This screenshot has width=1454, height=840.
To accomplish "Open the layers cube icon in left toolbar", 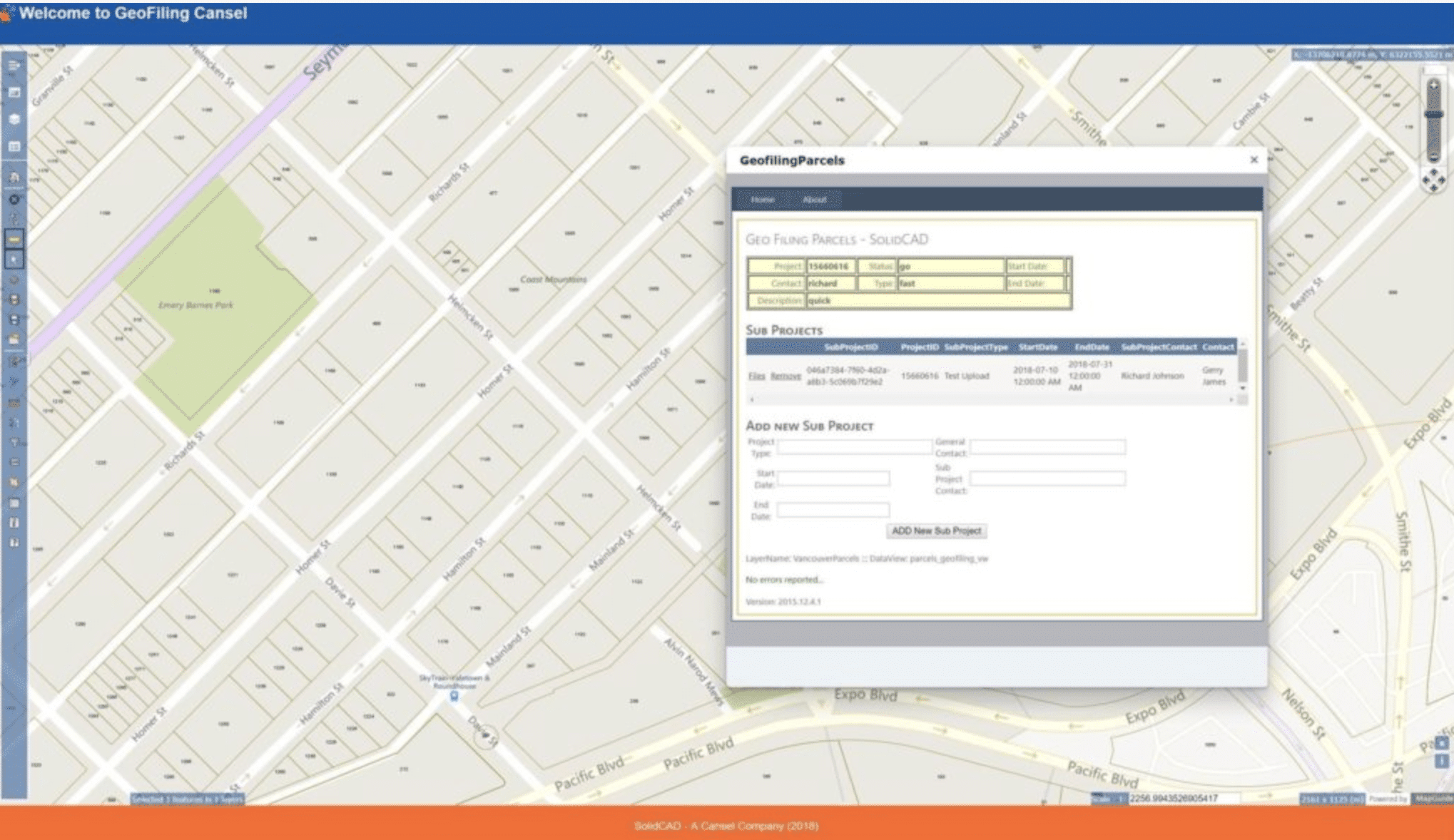I will point(14,119).
